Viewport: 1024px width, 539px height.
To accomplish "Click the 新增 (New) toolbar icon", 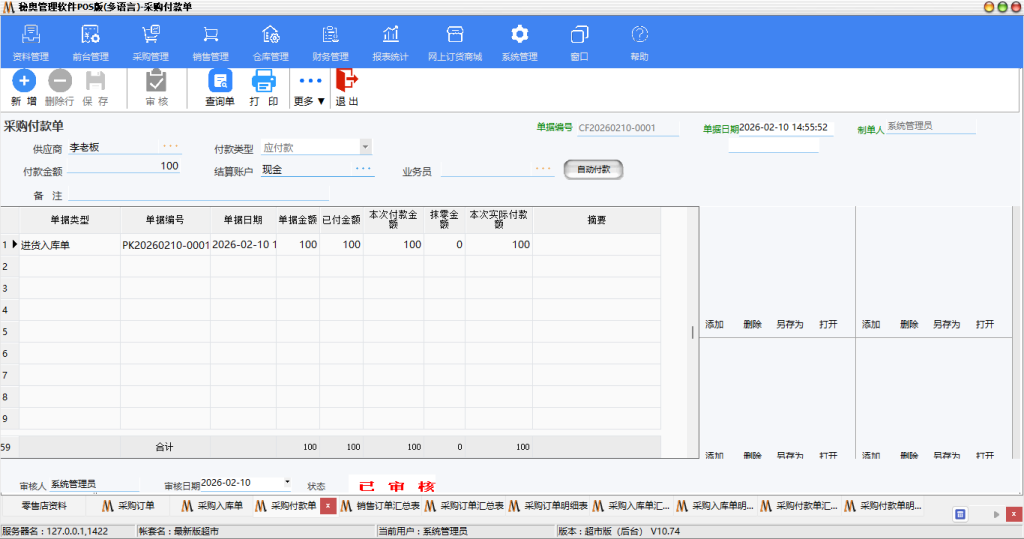I will (x=24, y=82).
